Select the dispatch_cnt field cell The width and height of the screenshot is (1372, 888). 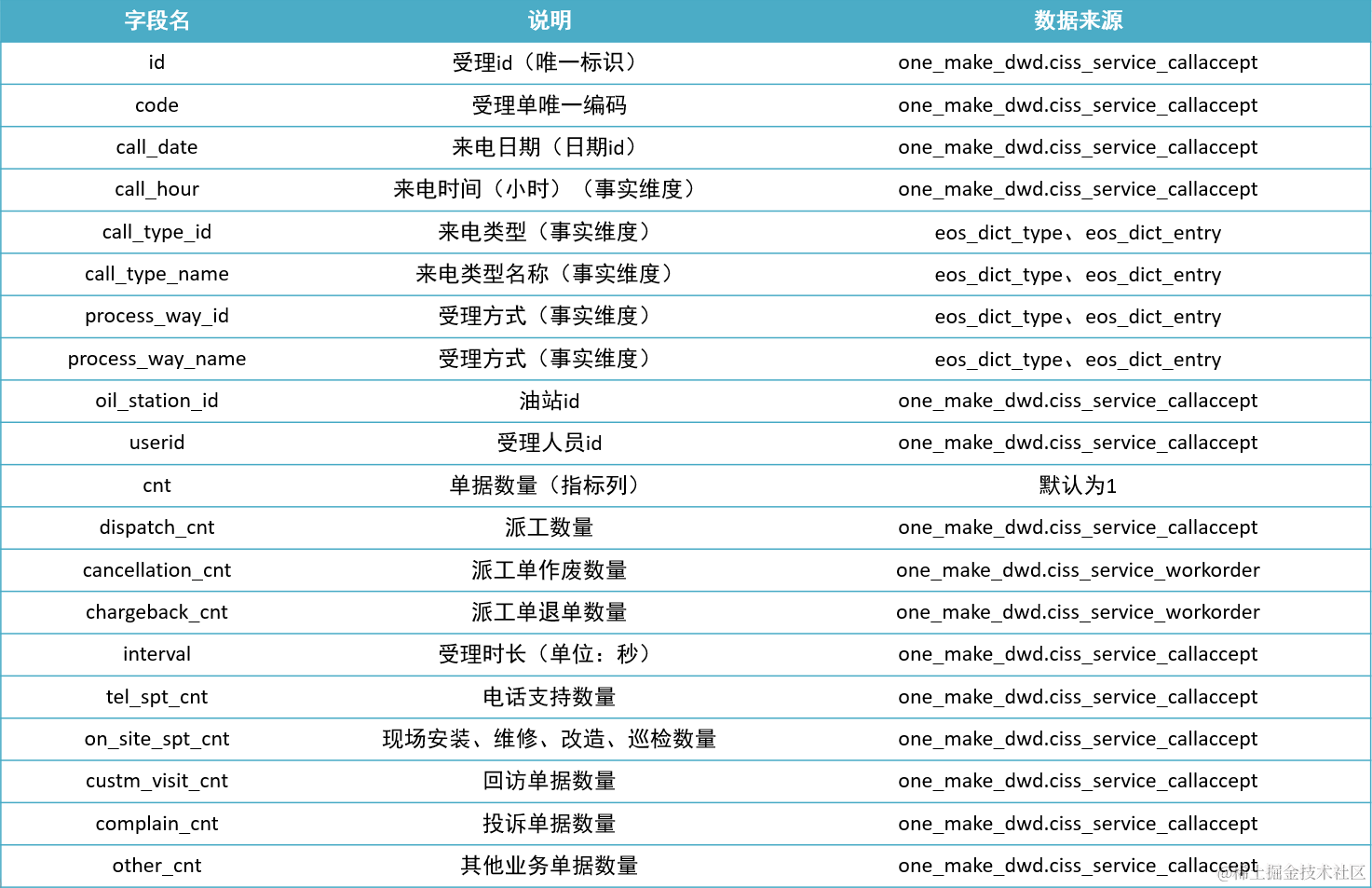click(156, 527)
